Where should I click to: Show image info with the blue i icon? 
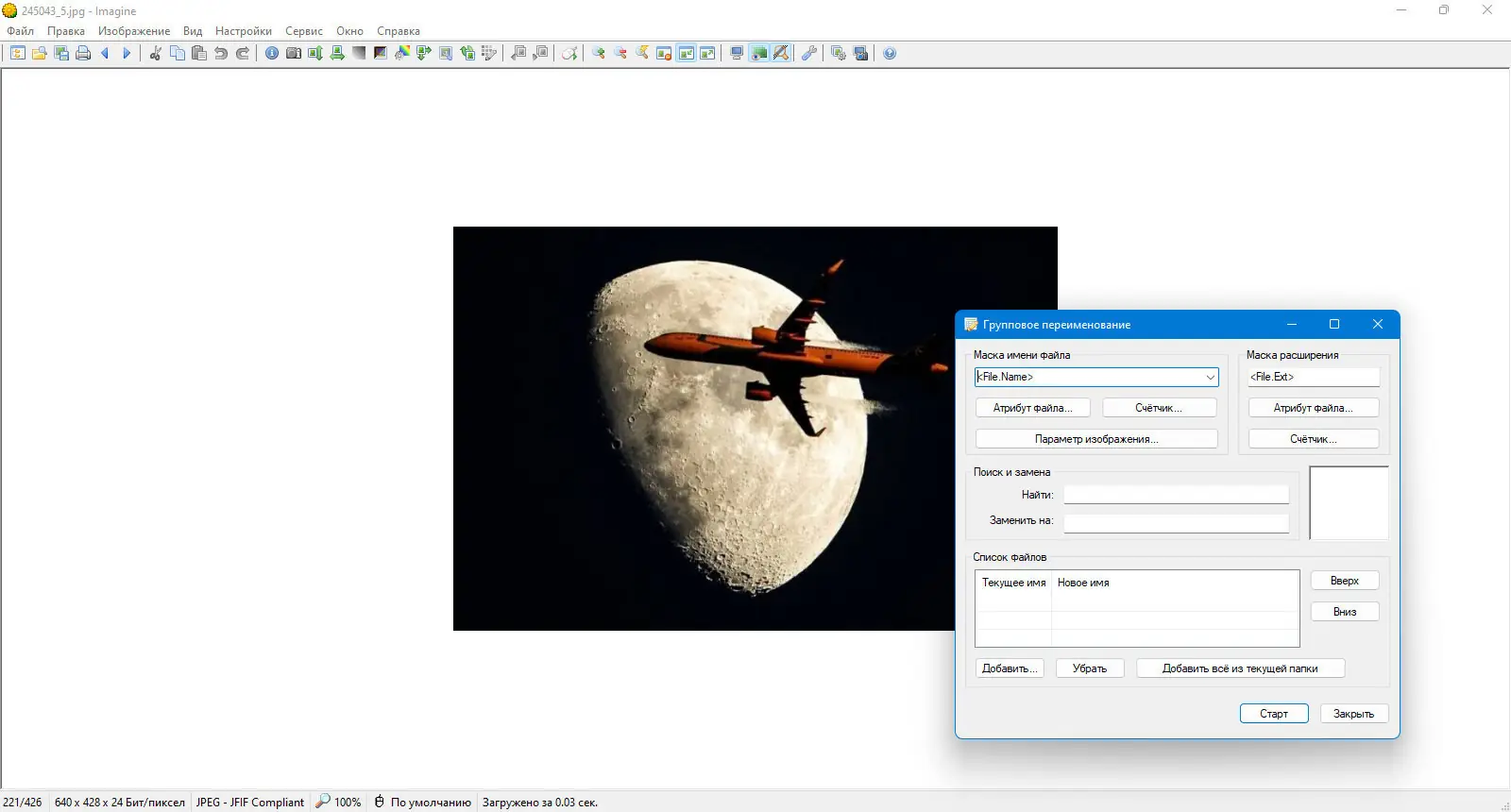pyautogui.click(x=272, y=54)
